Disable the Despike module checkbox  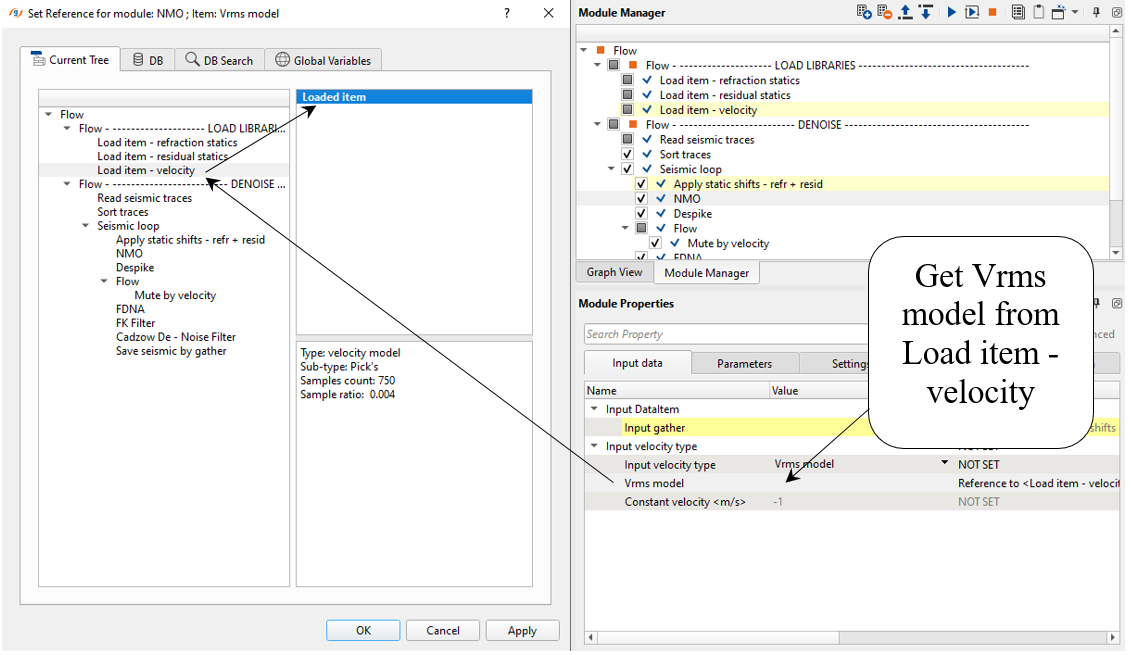point(641,214)
